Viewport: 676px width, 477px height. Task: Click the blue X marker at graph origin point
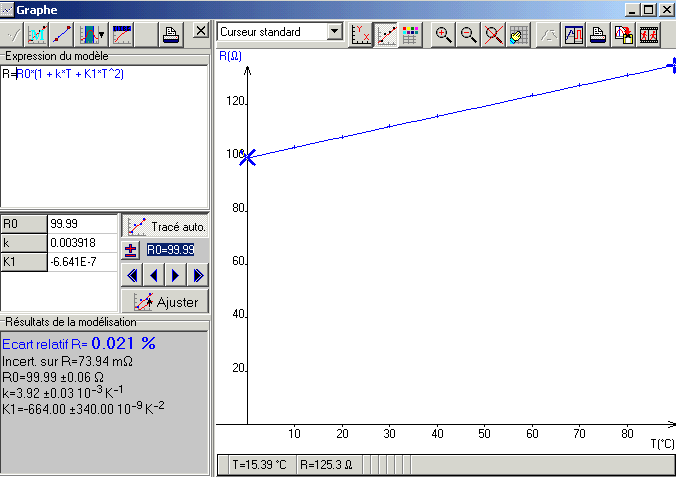tap(247, 158)
